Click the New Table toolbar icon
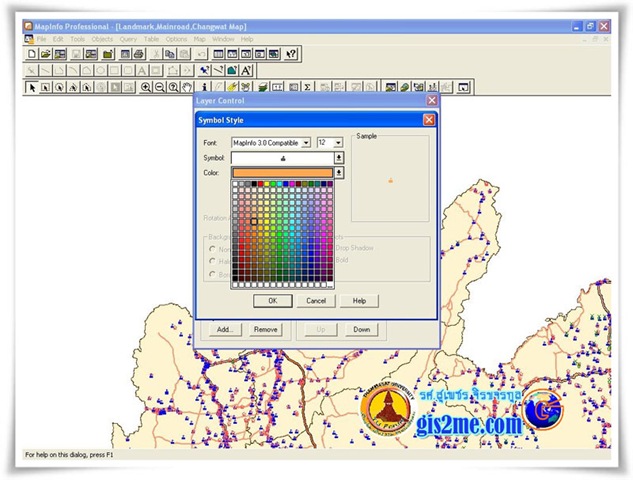Viewport: 633px width, 480px height. coord(32,54)
